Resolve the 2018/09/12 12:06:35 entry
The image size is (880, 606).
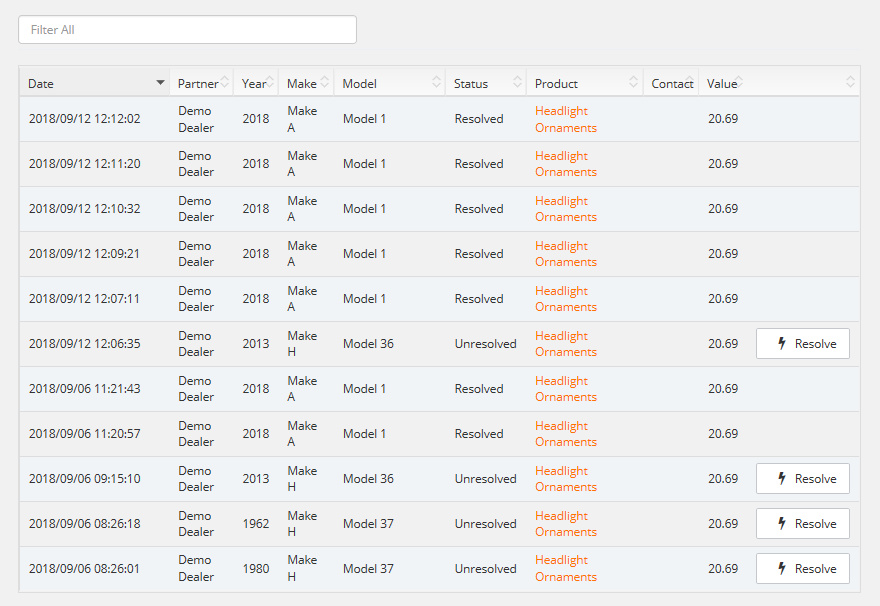(x=803, y=343)
